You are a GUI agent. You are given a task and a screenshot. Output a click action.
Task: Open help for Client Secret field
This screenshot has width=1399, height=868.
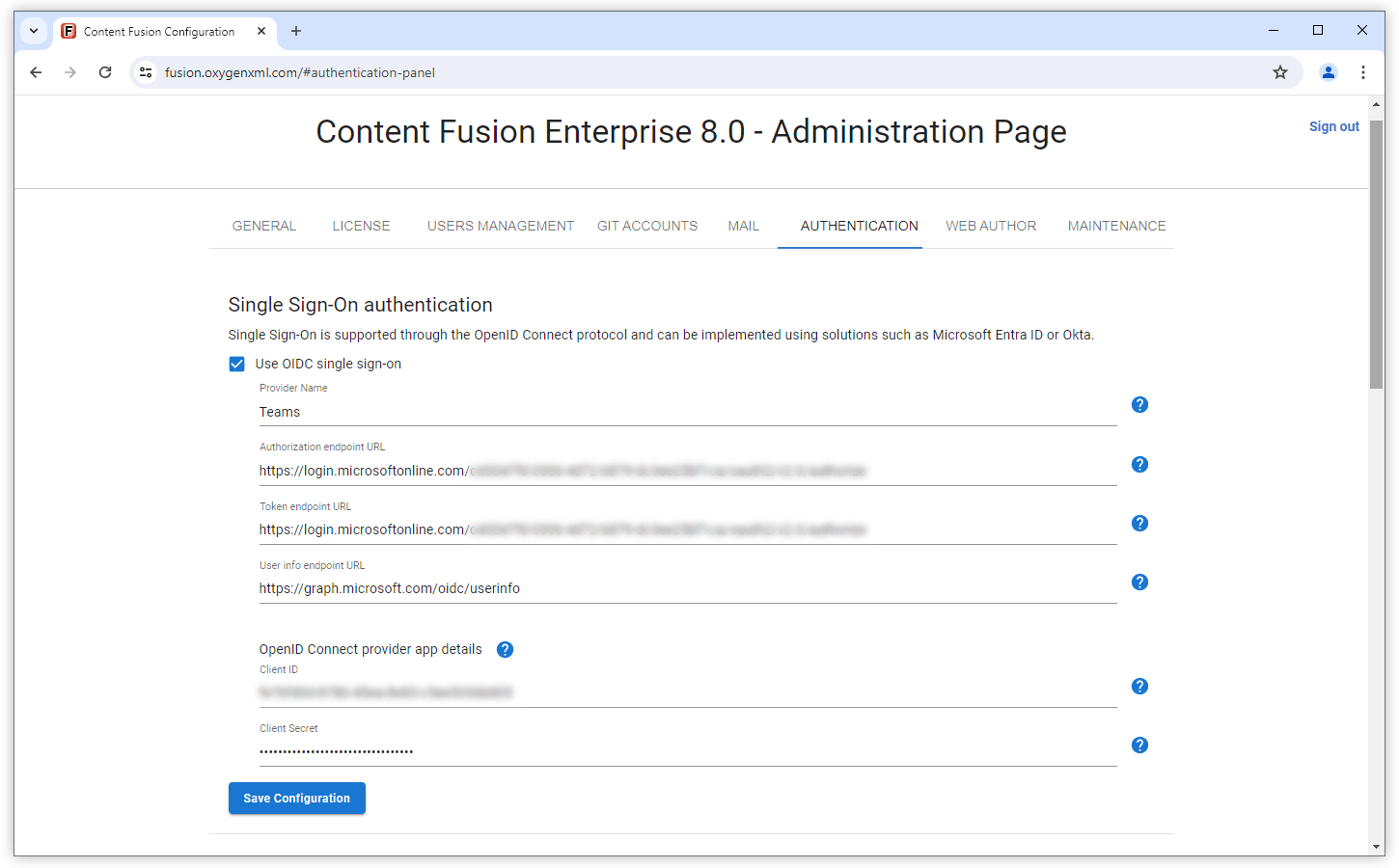coord(1139,745)
